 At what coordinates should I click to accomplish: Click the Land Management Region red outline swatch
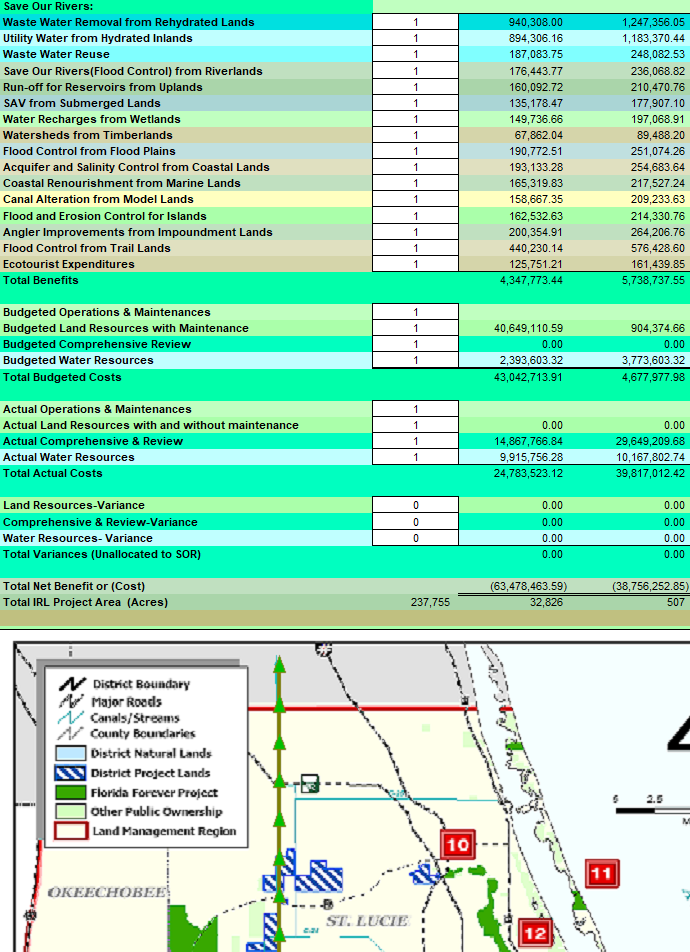click(70, 831)
